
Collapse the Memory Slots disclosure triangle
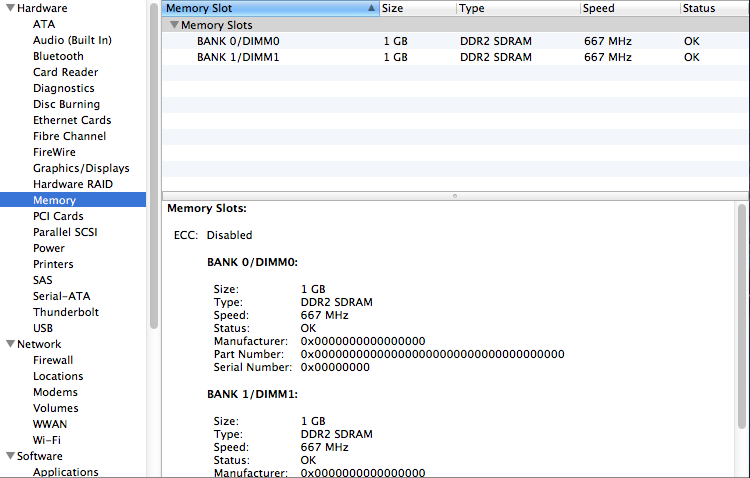[175, 24]
